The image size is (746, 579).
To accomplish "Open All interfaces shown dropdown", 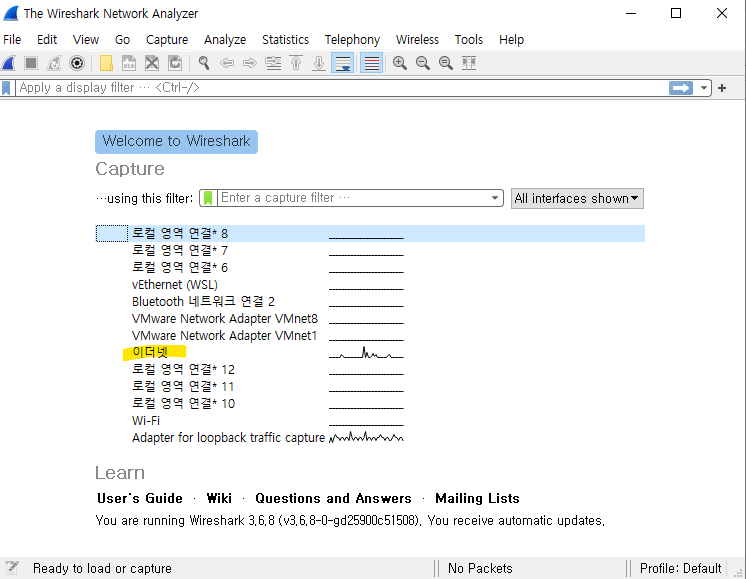I will (577, 198).
